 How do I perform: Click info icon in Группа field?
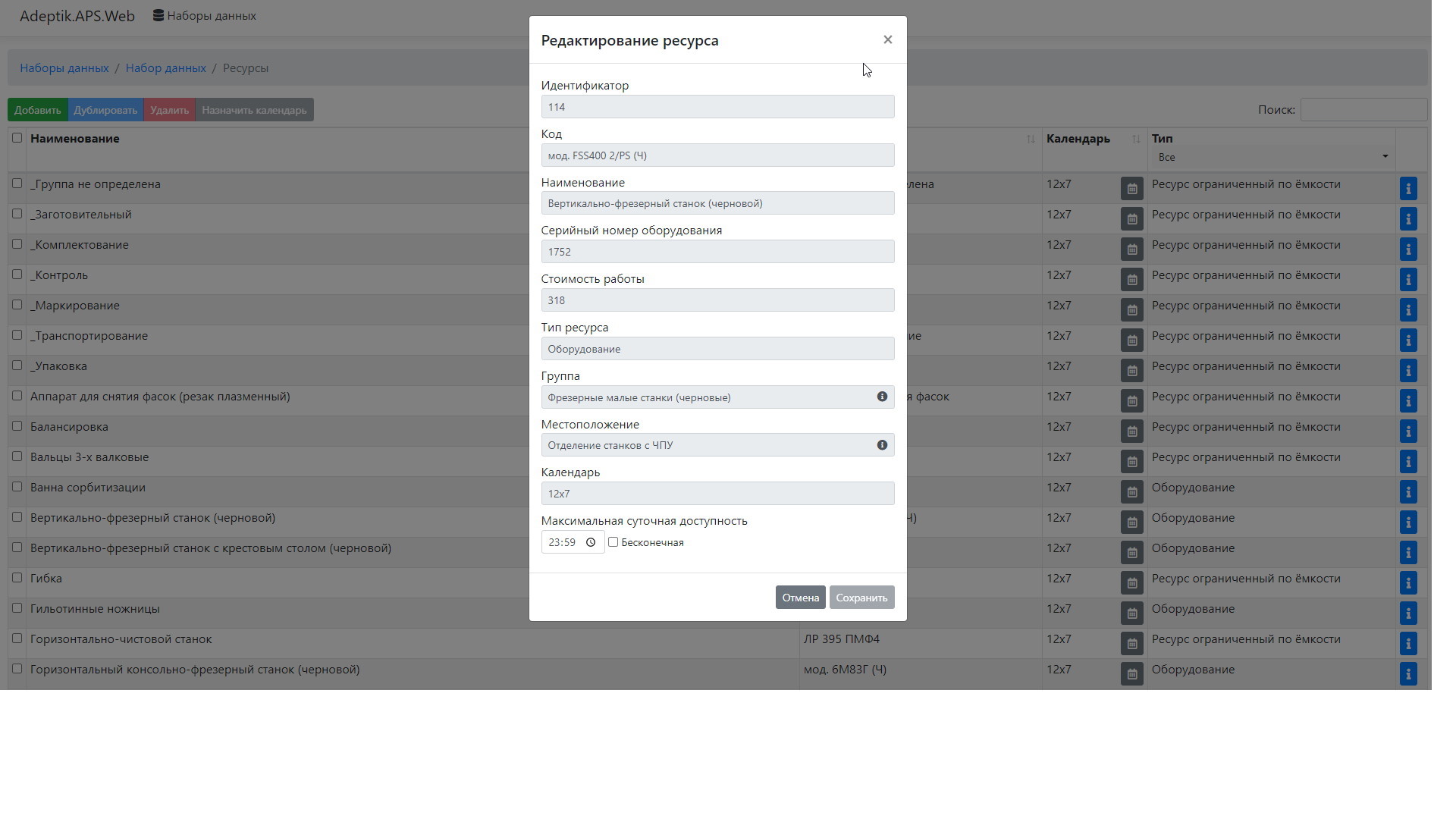pos(882,397)
